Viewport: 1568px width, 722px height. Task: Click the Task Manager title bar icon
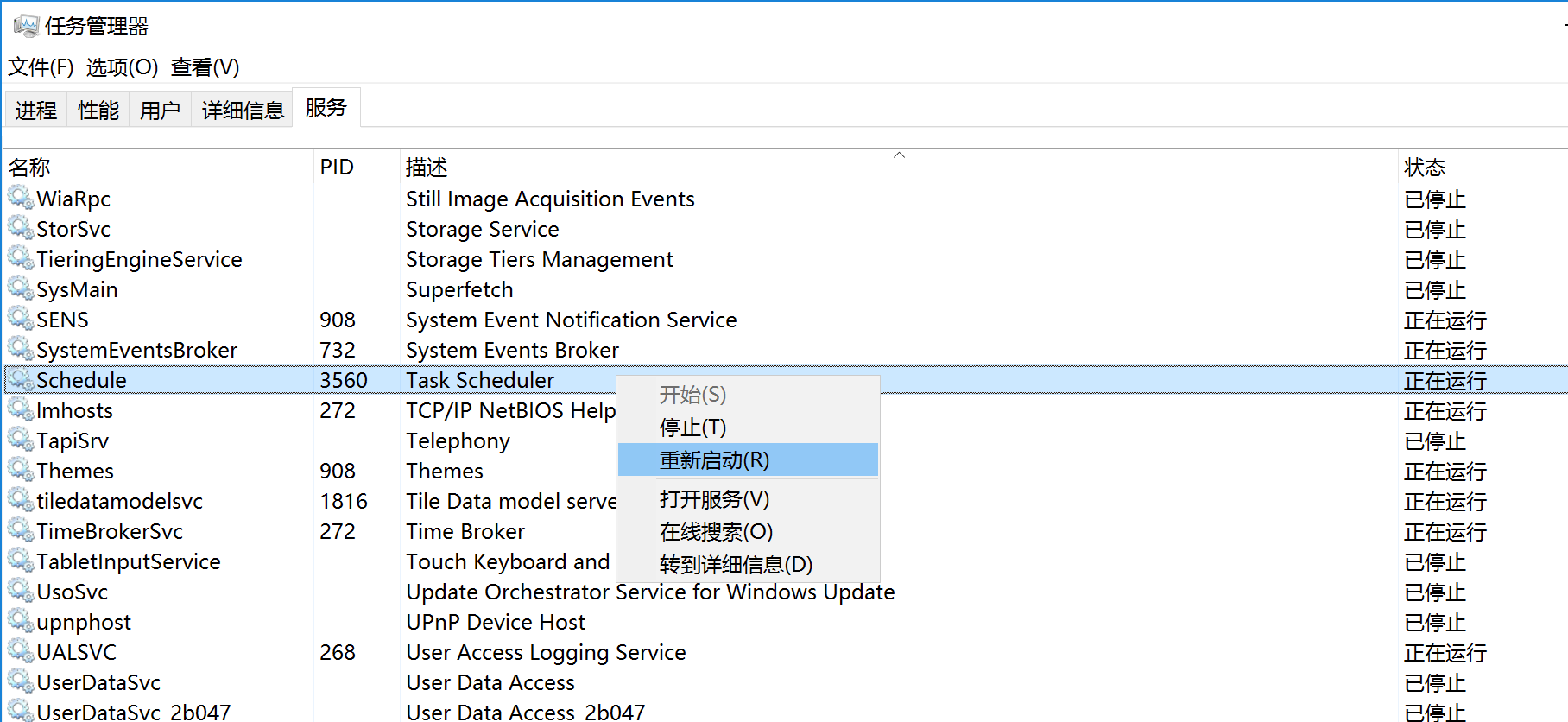click(26, 26)
